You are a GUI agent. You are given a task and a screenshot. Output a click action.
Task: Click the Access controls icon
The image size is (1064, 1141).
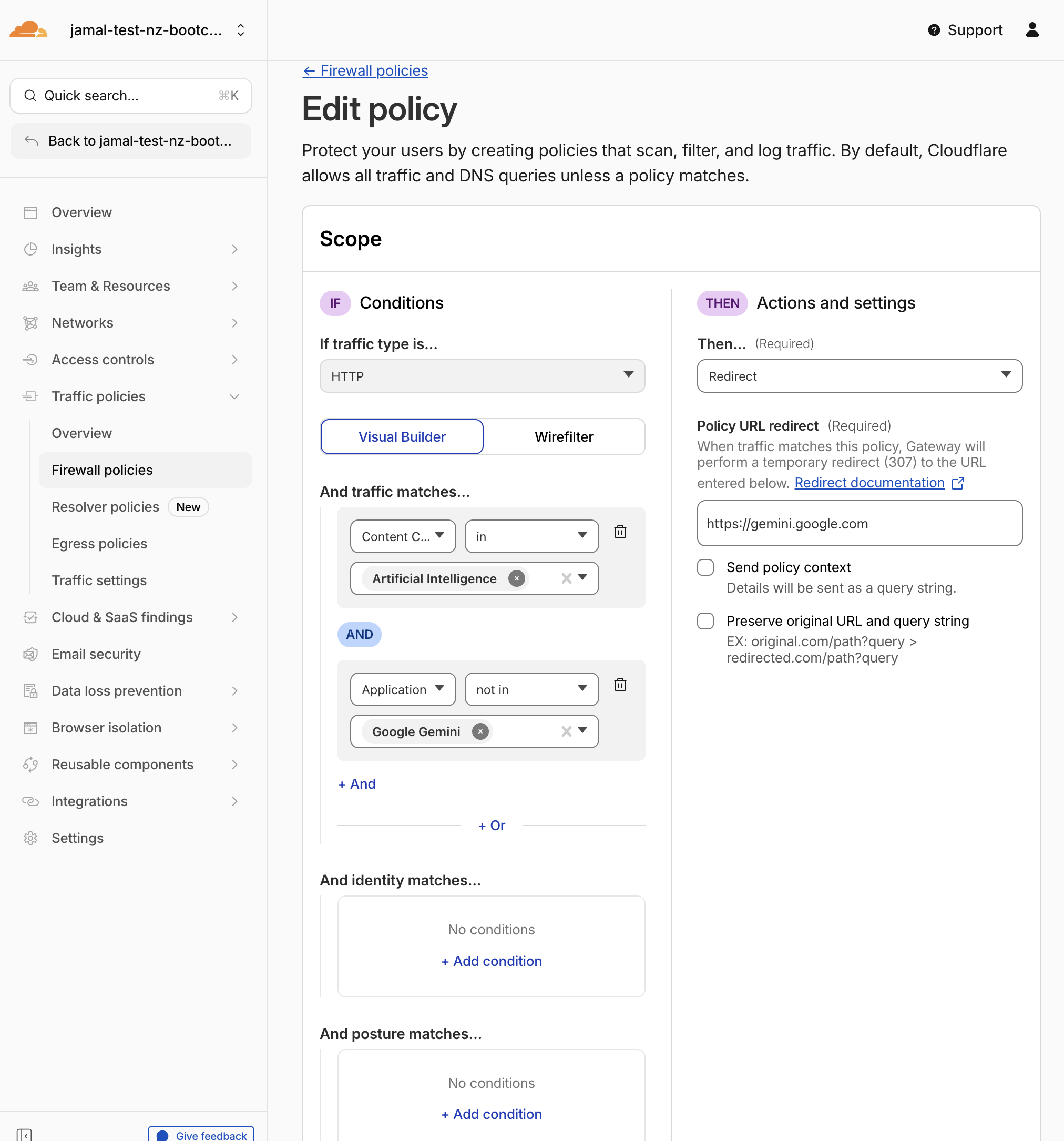click(30, 359)
